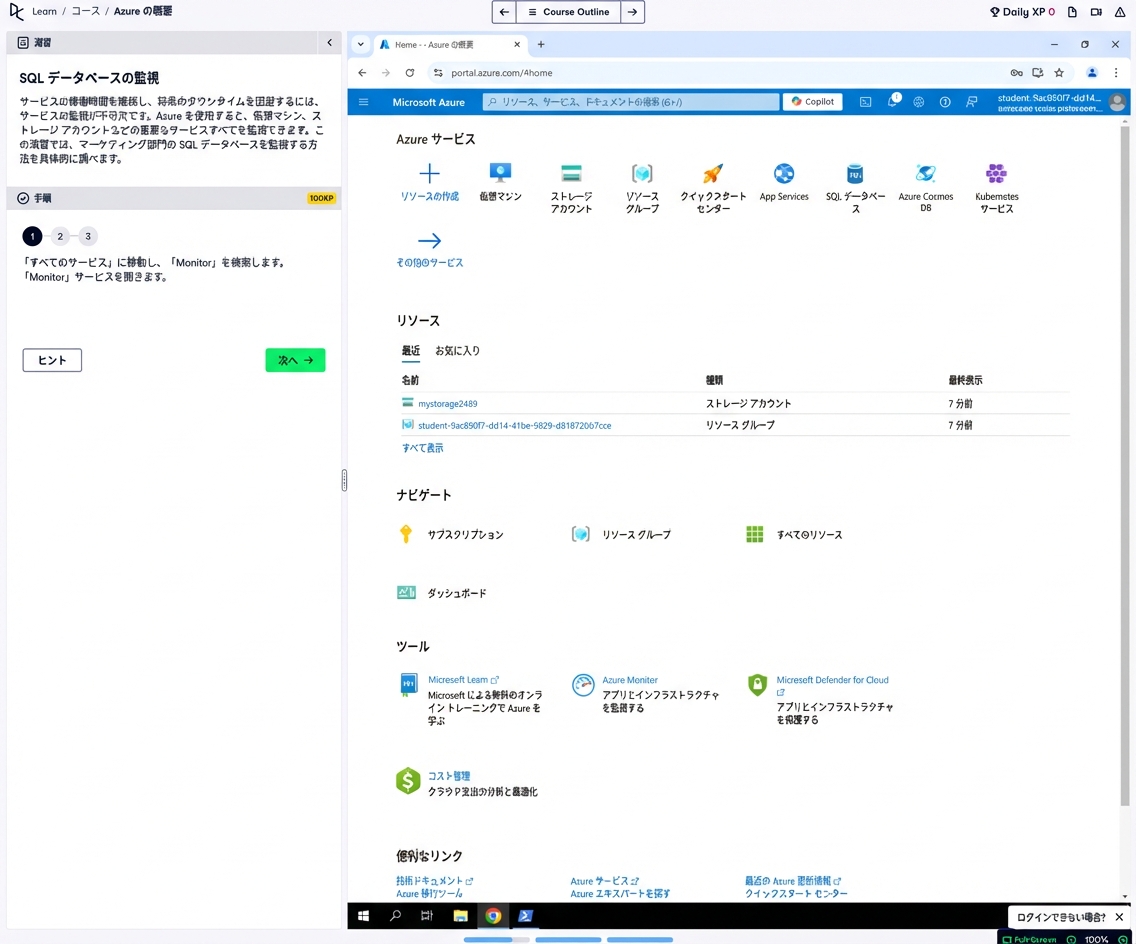Open File Explorer from the taskbar
Screen dimensions: 1136x944
pos(460,916)
